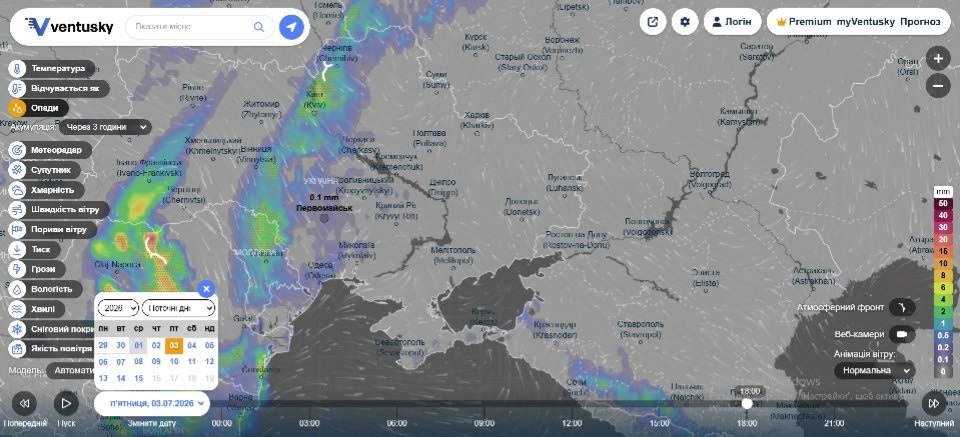Click the timeline handle at 18:00
The height and width of the screenshot is (437, 960).
(x=746, y=403)
